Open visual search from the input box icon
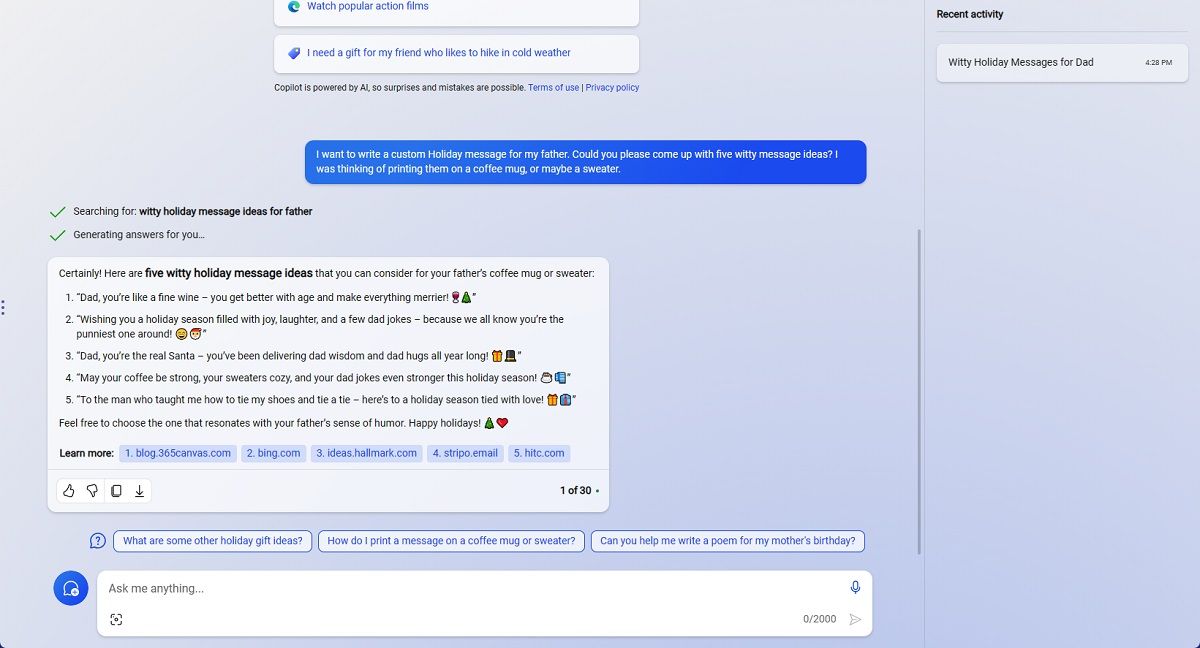This screenshot has height=648, width=1200. click(x=116, y=619)
